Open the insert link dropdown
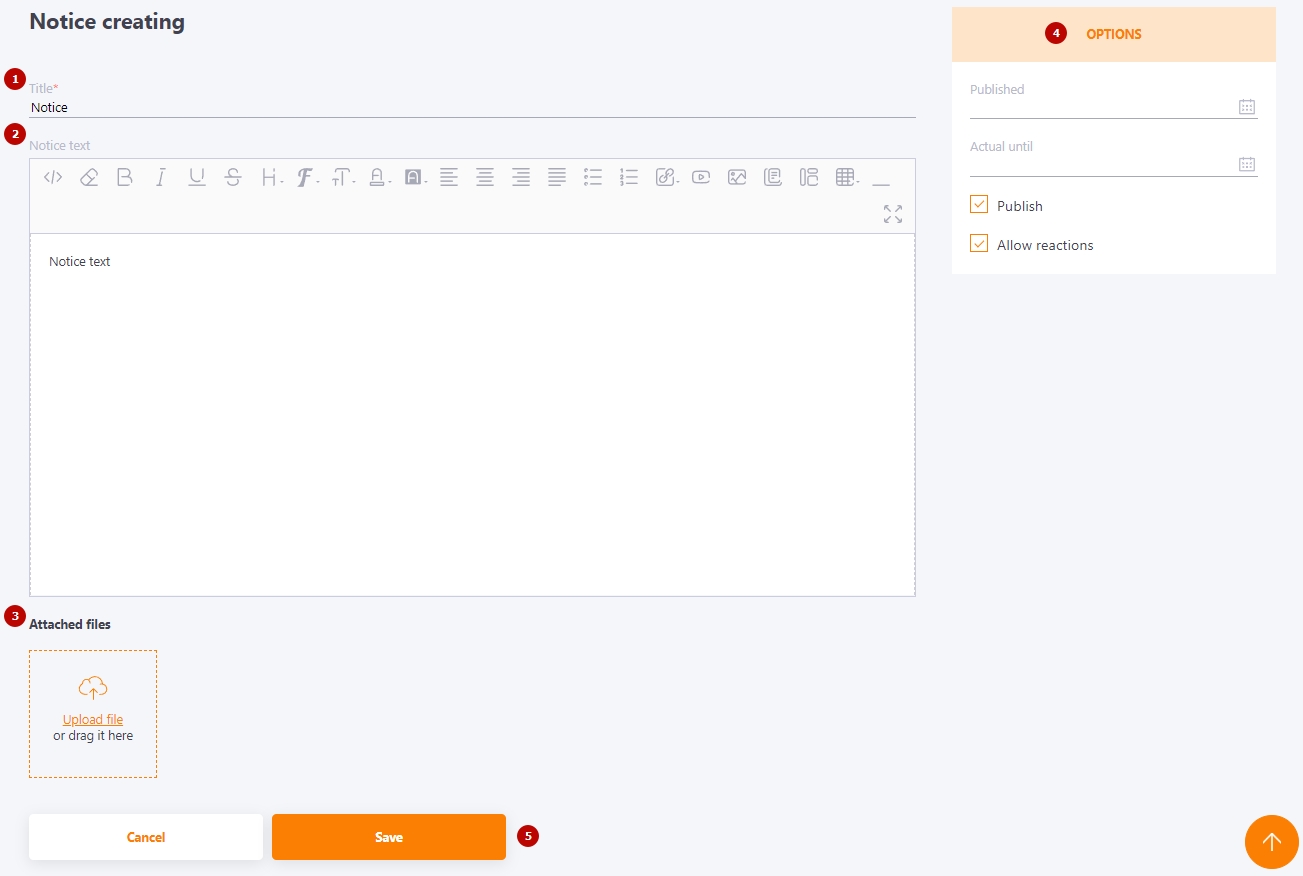The image size is (1303, 876). 667,177
